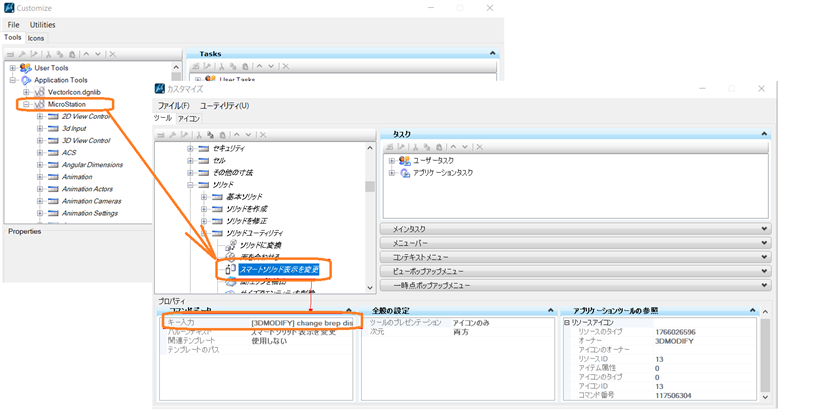Select the スマートソリッド表示を変更 tool
The image size is (839, 419).
pos(279,270)
